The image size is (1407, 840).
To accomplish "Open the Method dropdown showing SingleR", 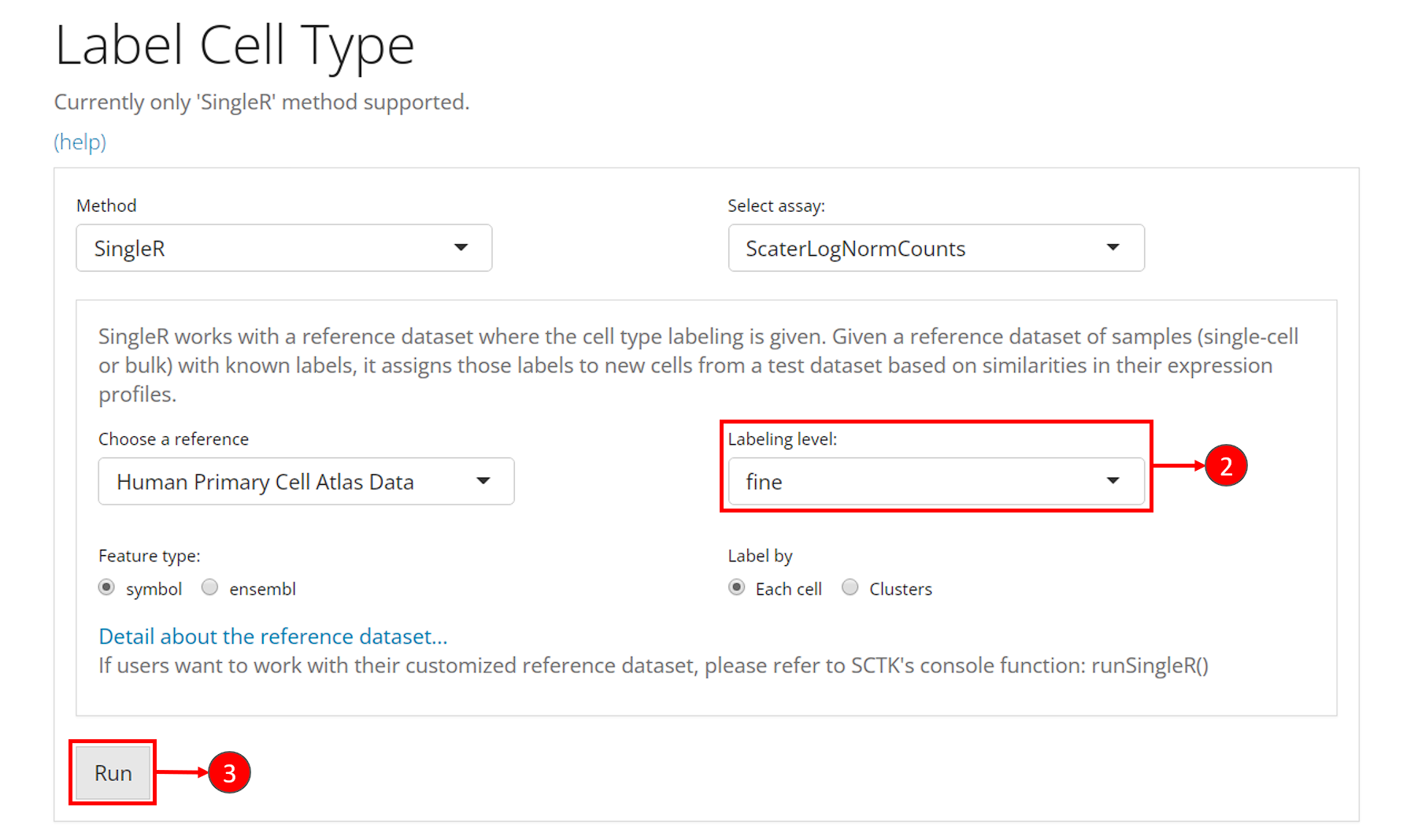I will pyautogui.click(x=283, y=248).
